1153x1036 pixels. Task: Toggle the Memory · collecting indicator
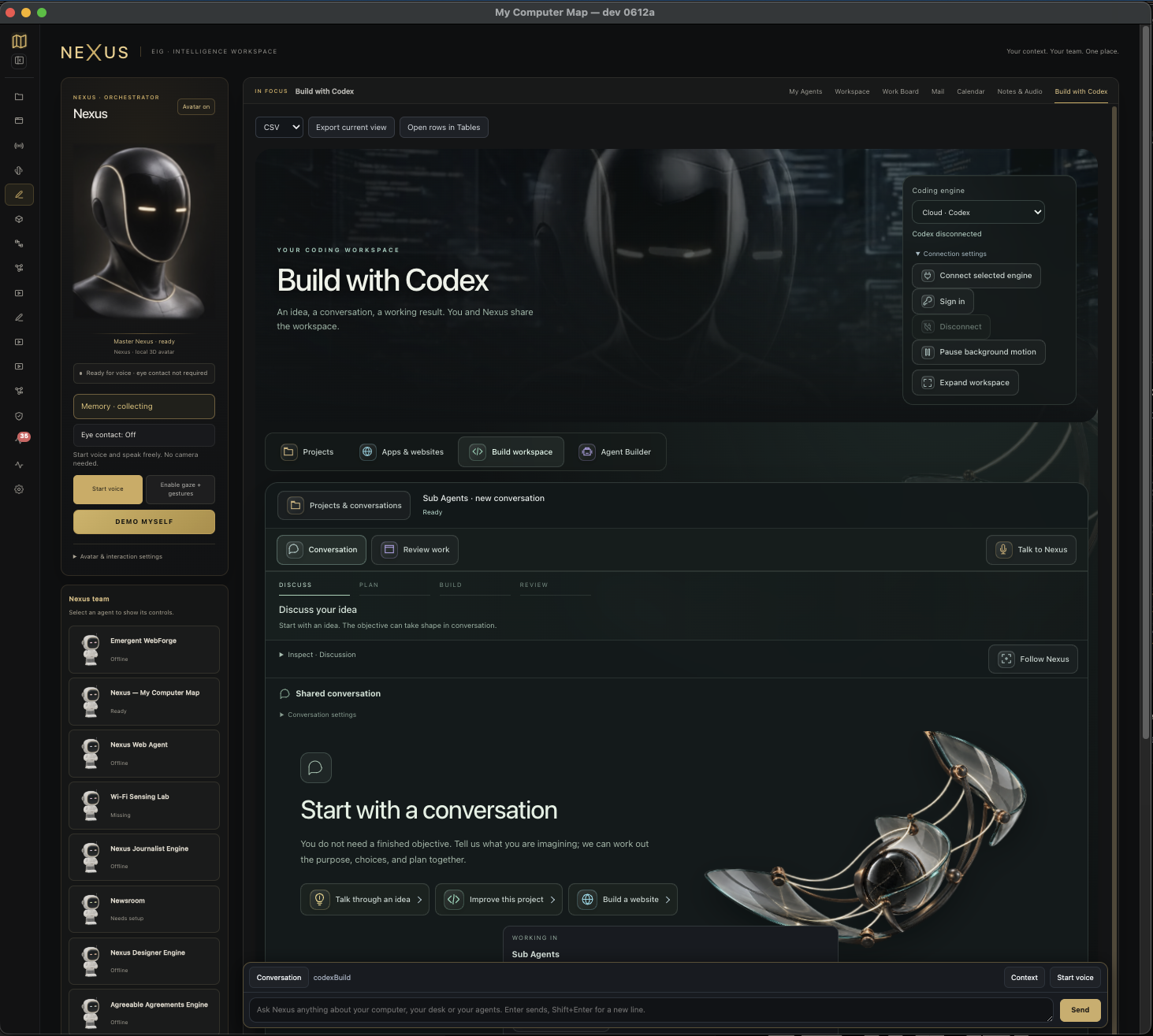(144, 407)
